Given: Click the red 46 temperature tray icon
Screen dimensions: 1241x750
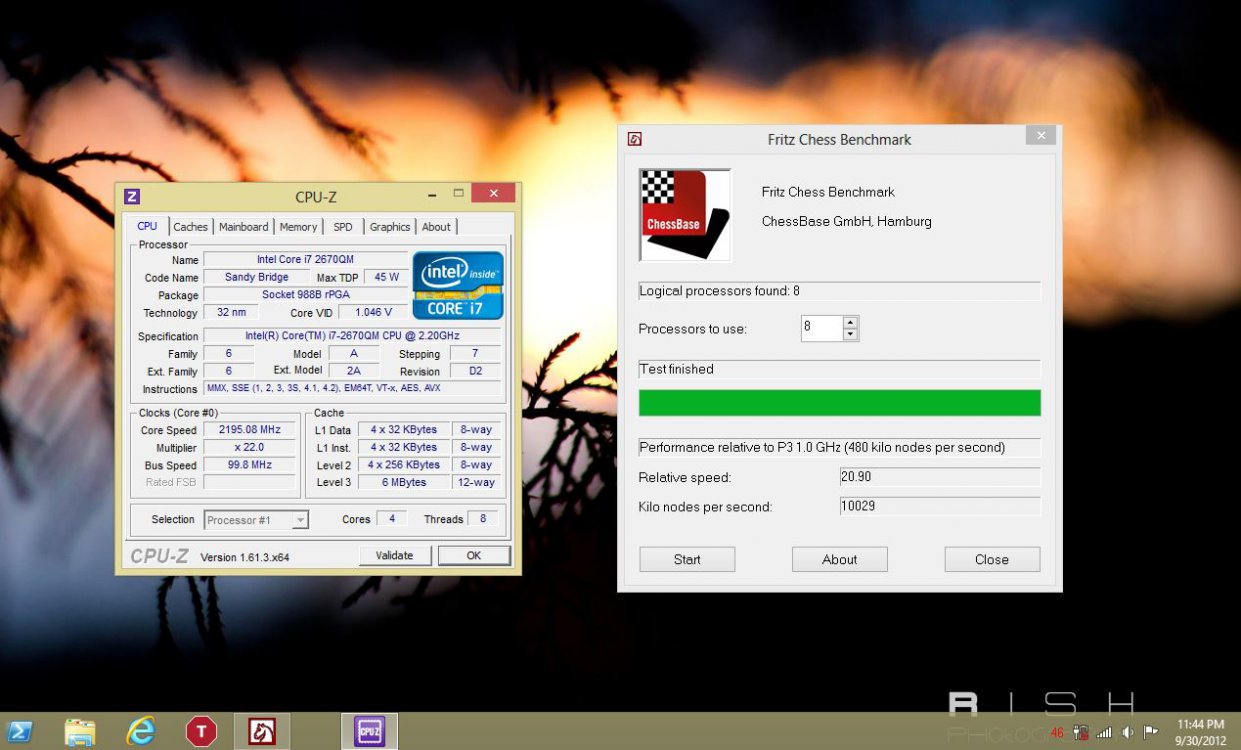Looking at the screenshot, I should click(1057, 732).
